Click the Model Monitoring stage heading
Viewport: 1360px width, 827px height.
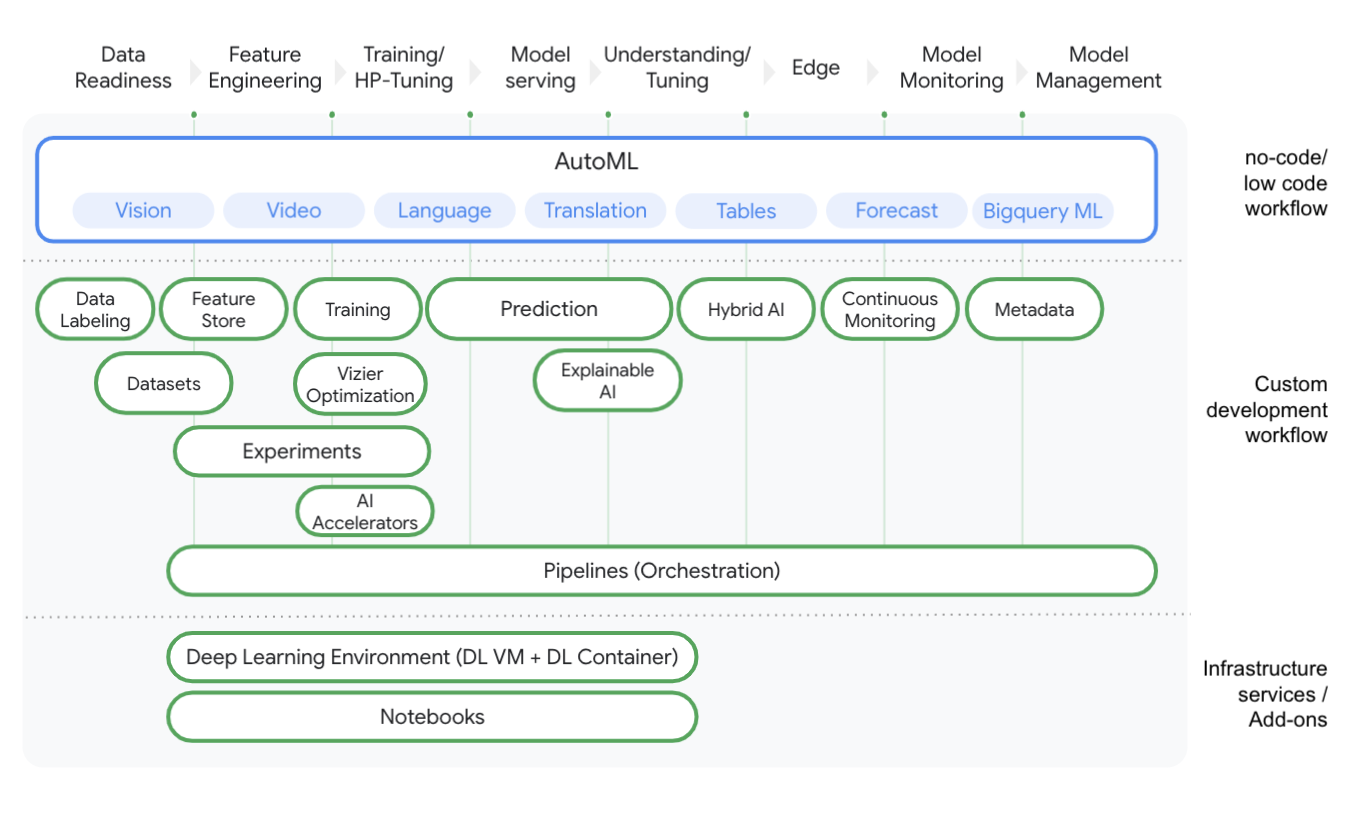point(951,68)
